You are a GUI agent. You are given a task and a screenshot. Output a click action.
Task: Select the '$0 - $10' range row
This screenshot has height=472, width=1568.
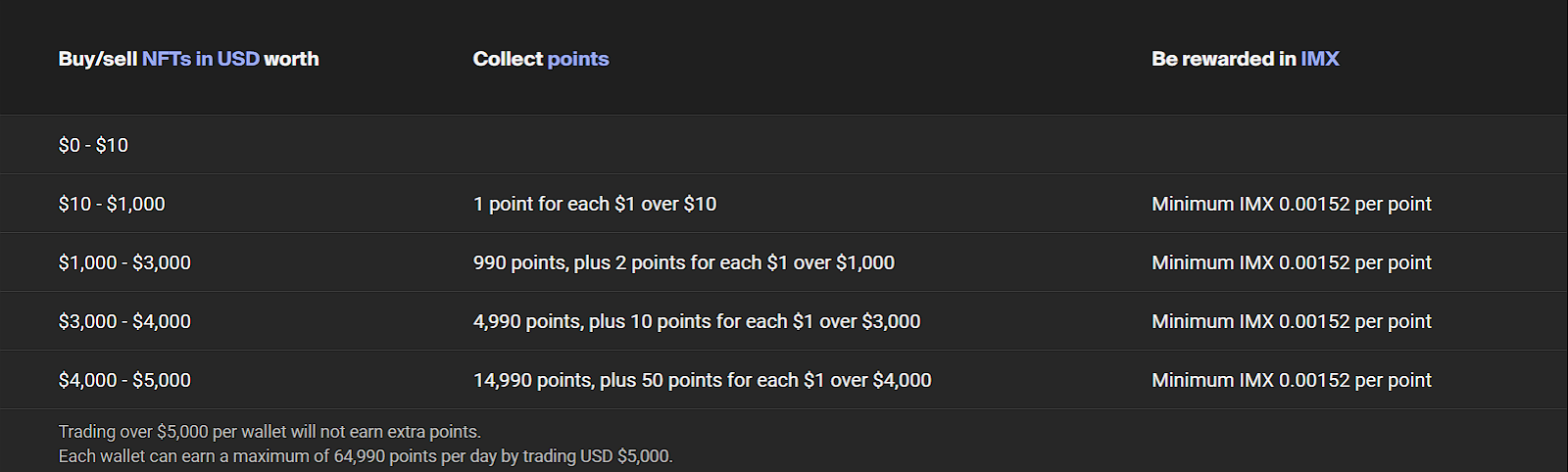coord(93,145)
